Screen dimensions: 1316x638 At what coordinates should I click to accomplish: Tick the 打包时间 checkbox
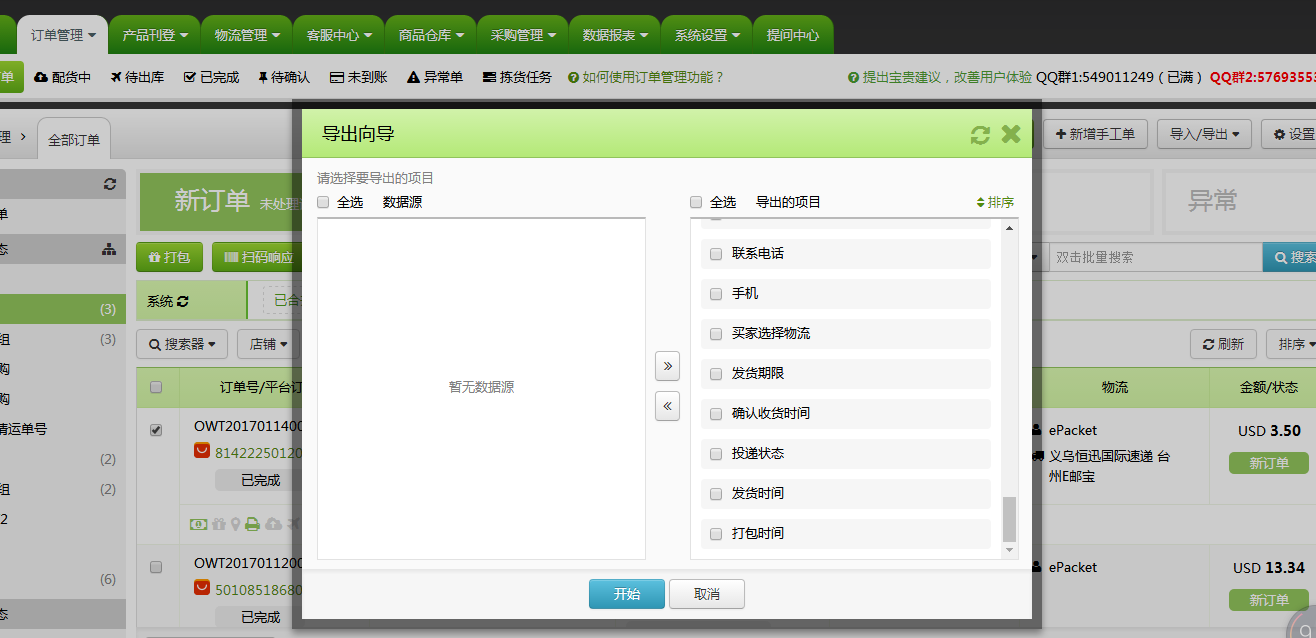(716, 534)
